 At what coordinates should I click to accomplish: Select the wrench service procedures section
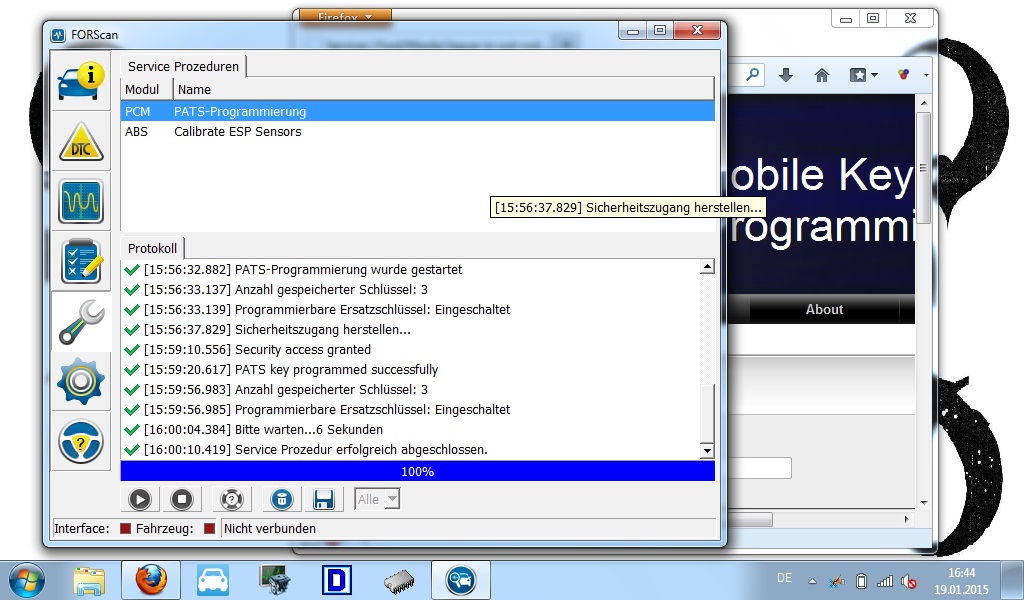[x=82, y=321]
